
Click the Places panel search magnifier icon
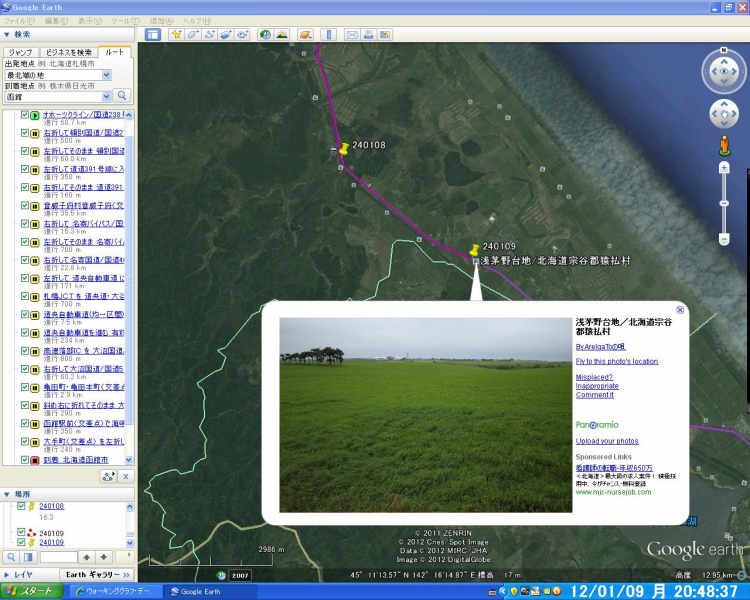coord(11,557)
